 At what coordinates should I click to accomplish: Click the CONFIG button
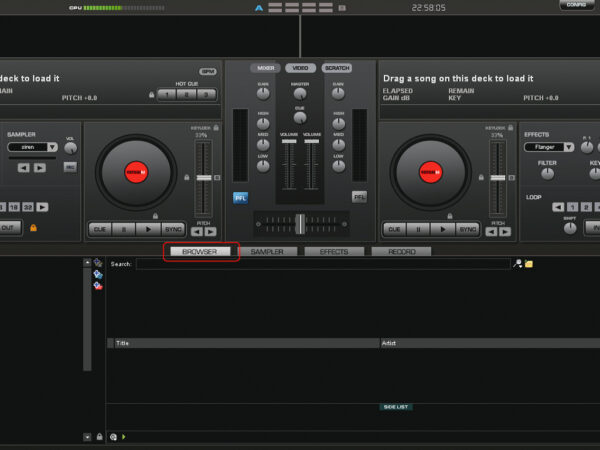(575, 5)
